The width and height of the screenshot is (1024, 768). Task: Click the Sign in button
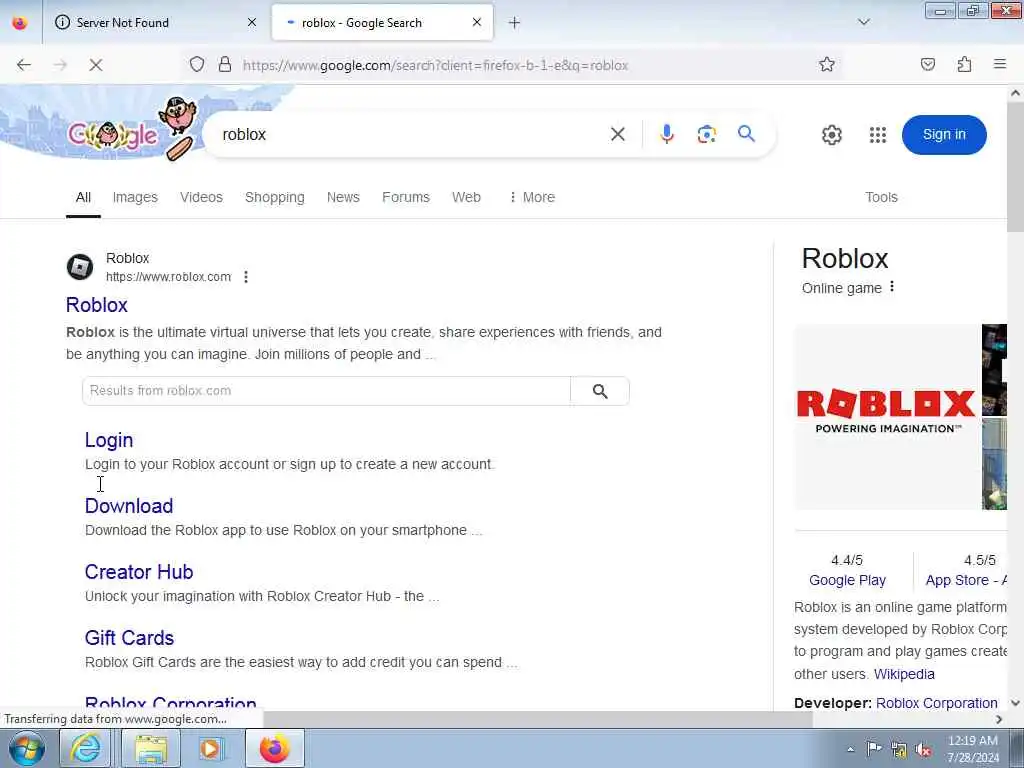(944, 135)
